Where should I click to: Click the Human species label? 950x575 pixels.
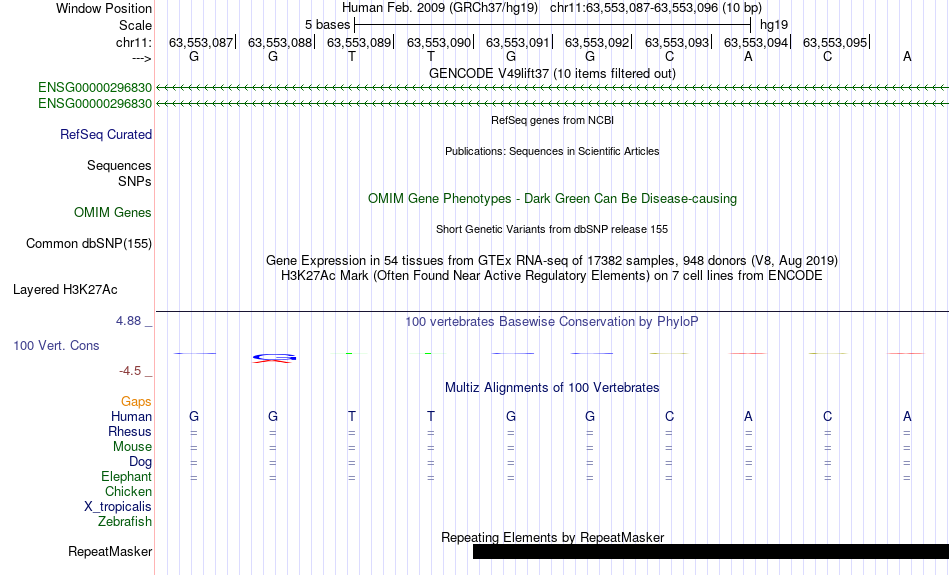131,416
